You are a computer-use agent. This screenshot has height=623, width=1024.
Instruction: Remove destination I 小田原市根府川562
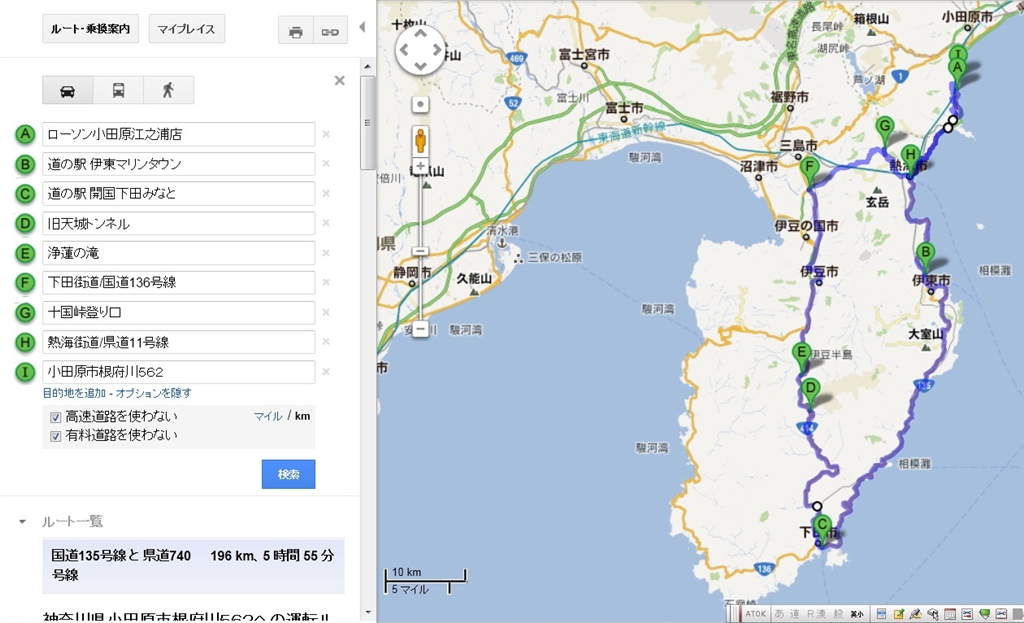coord(325,372)
